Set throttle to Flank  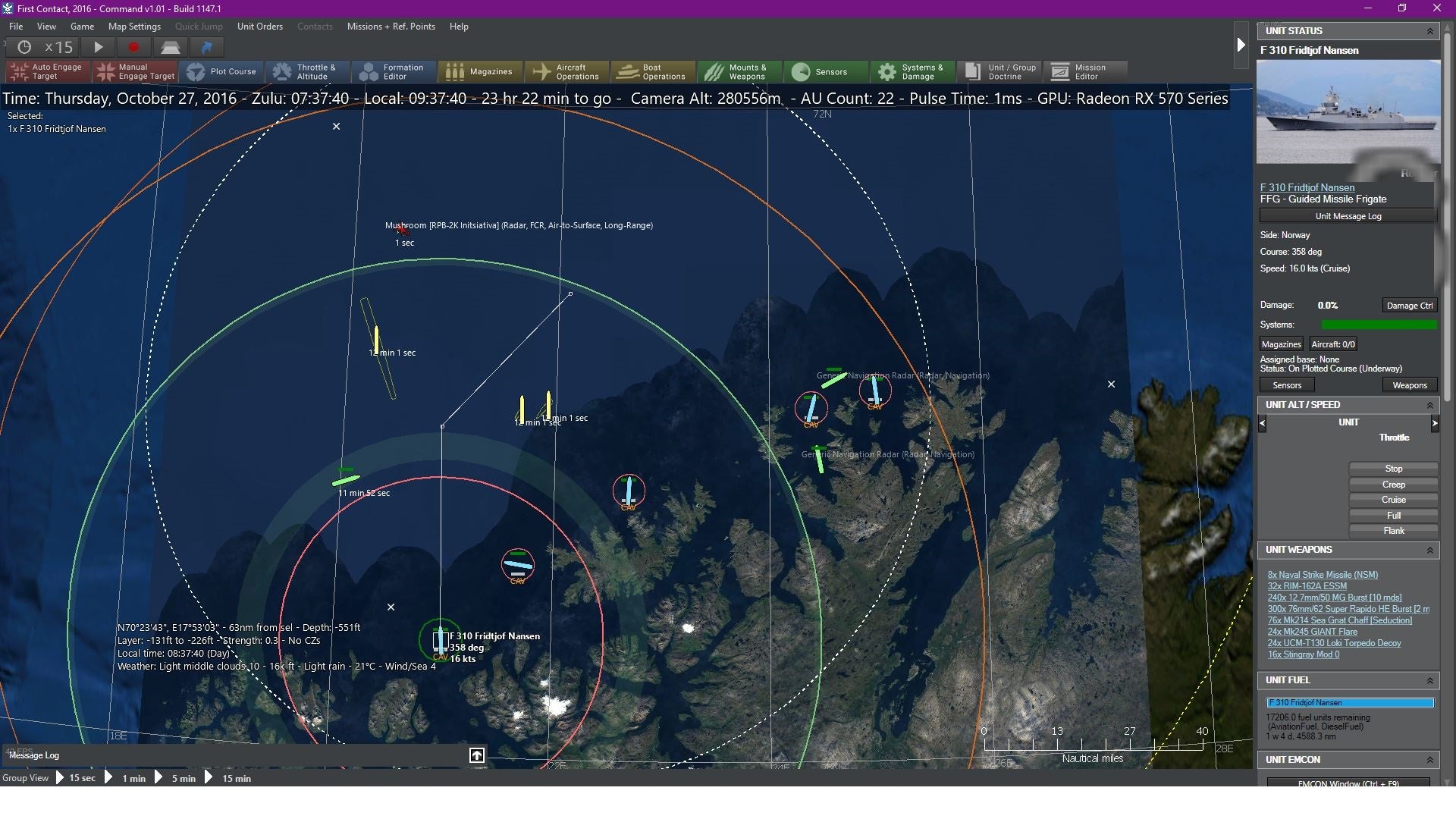click(x=1393, y=531)
